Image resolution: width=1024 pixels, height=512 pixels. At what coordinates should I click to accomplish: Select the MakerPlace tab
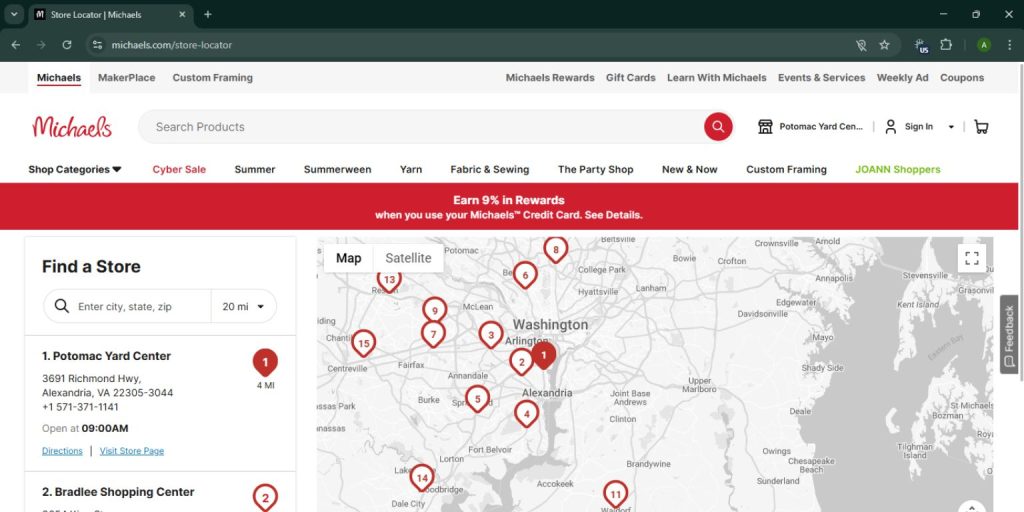pyautogui.click(x=127, y=78)
